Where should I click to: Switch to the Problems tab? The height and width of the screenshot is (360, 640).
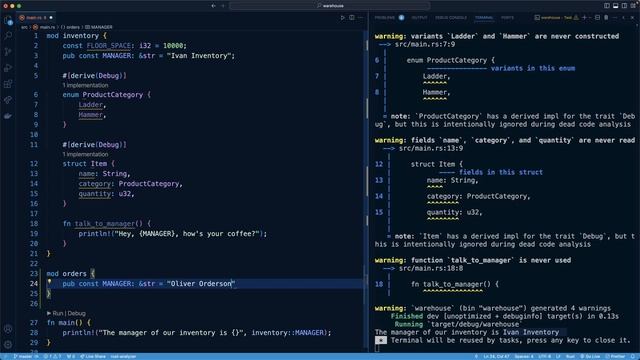click(x=384, y=18)
